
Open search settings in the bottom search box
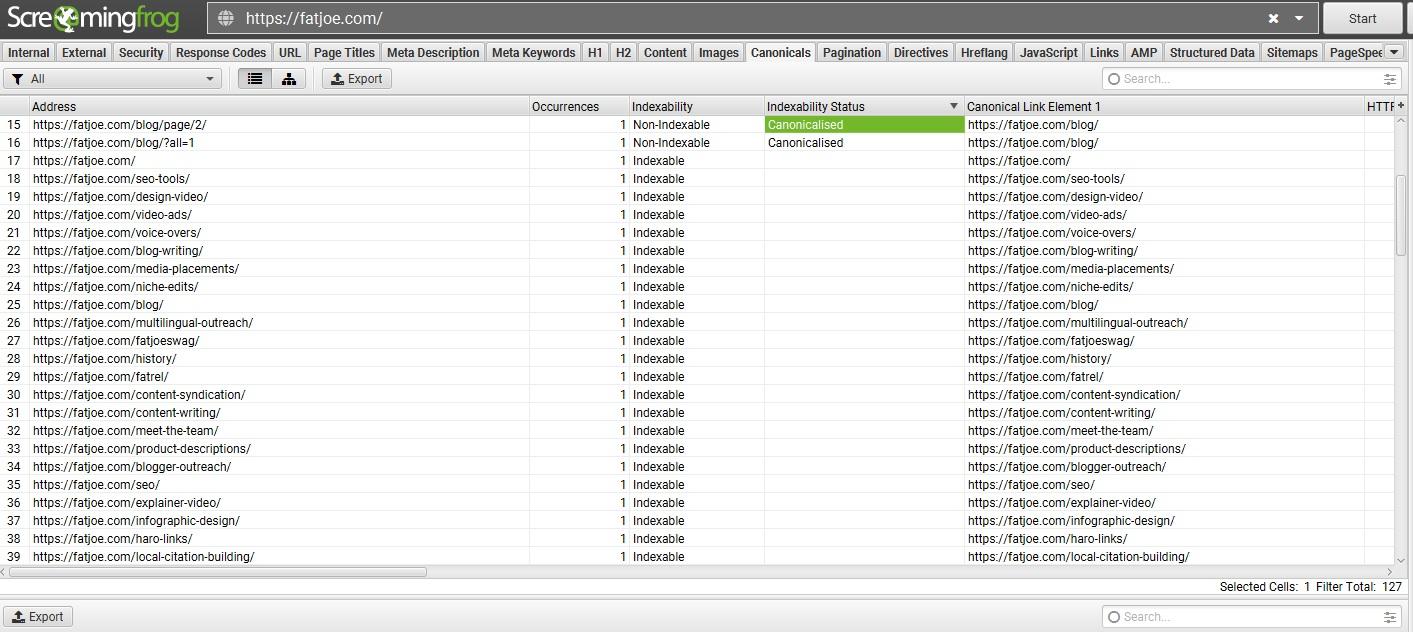click(1390, 617)
